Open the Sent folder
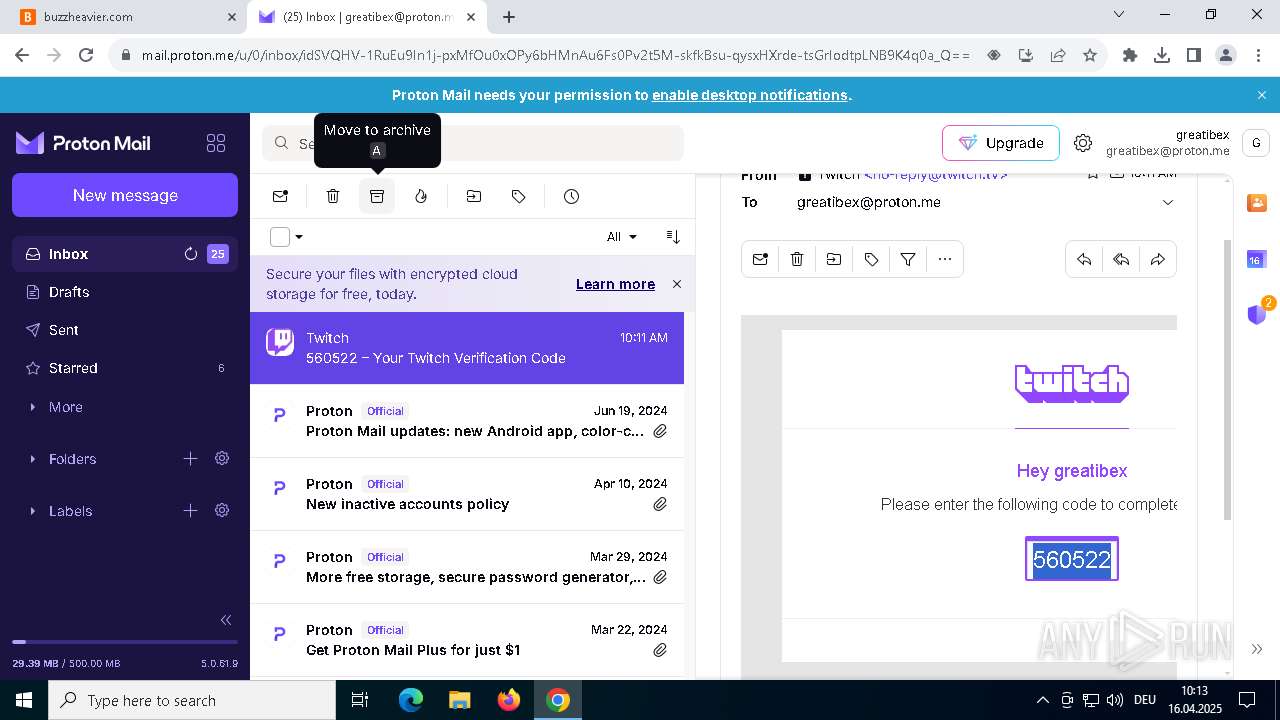This screenshot has width=1280, height=720. pyautogui.click(x=125, y=330)
